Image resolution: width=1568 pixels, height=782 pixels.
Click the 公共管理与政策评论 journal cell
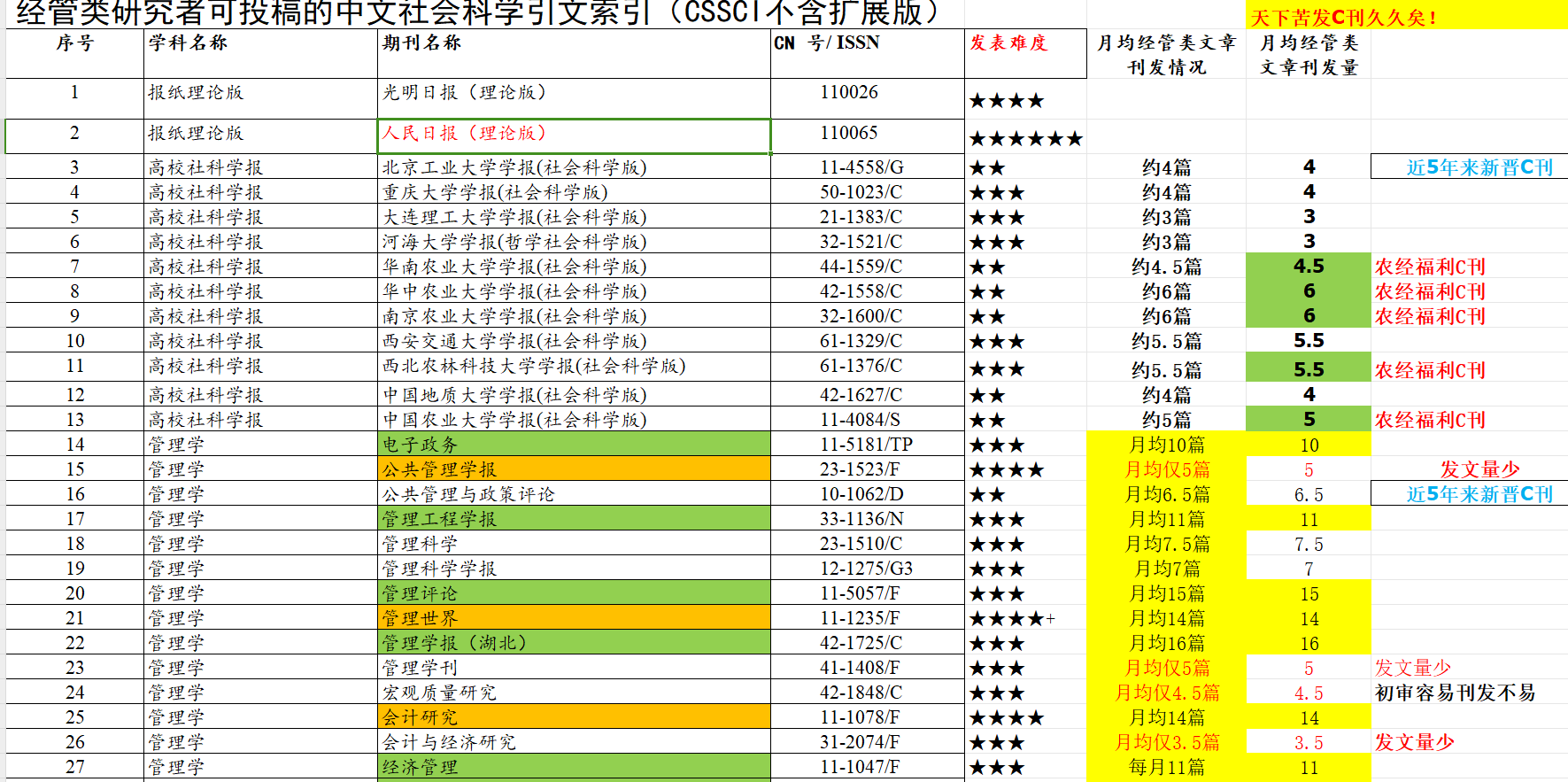(x=574, y=493)
